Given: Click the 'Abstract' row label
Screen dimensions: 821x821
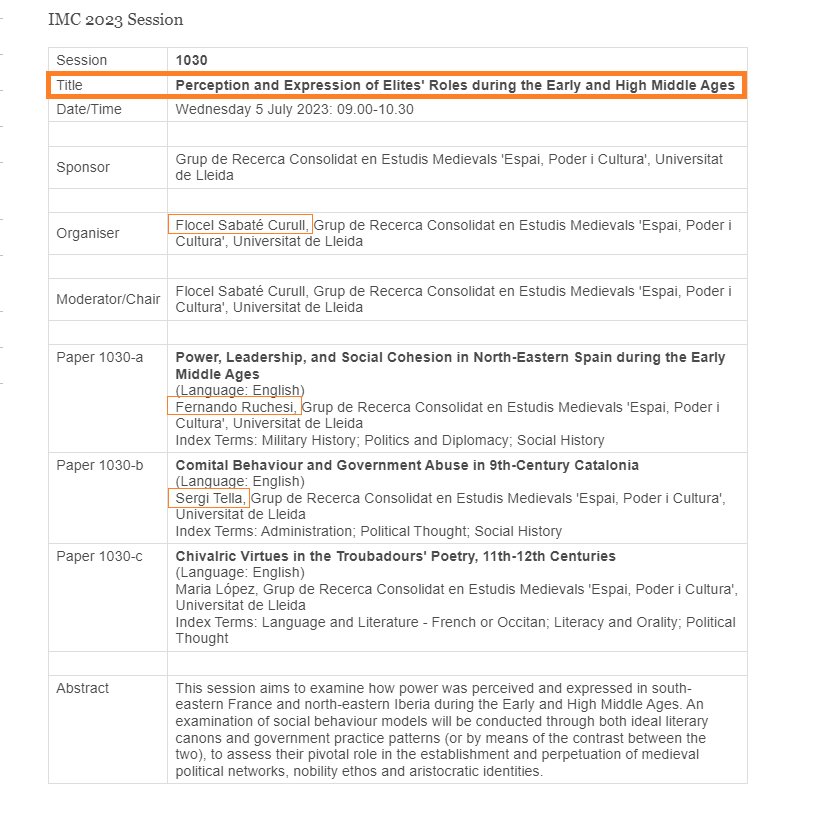Looking at the screenshot, I should tap(83, 688).
